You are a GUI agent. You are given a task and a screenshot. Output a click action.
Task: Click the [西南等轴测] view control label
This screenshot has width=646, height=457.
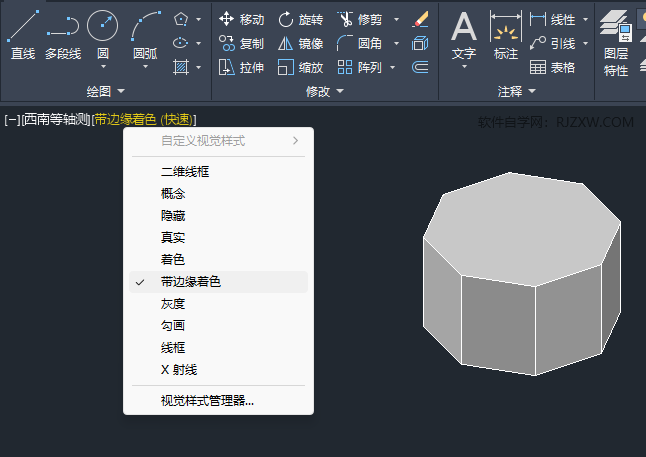coord(56,120)
